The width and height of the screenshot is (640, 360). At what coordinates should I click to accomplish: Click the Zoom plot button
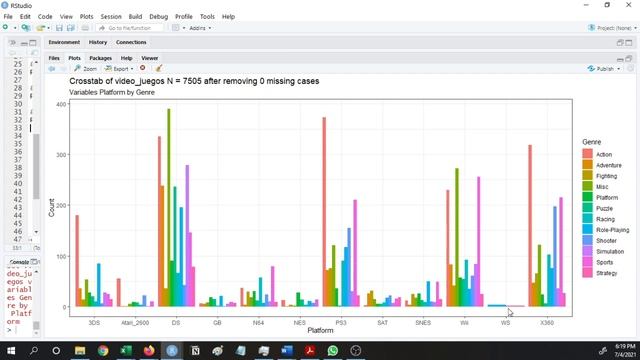[86, 69]
